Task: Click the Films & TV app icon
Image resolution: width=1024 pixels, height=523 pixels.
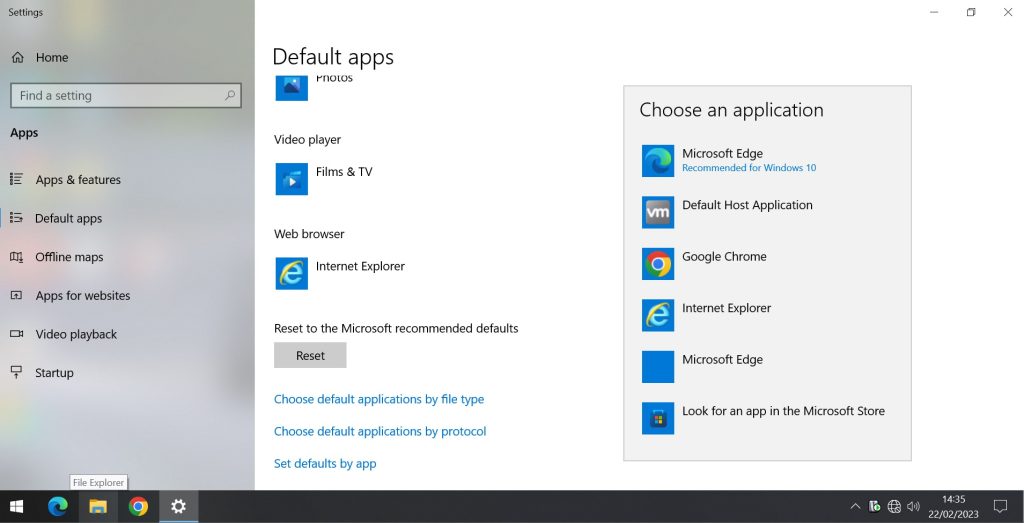Action: (x=291, y=179)
